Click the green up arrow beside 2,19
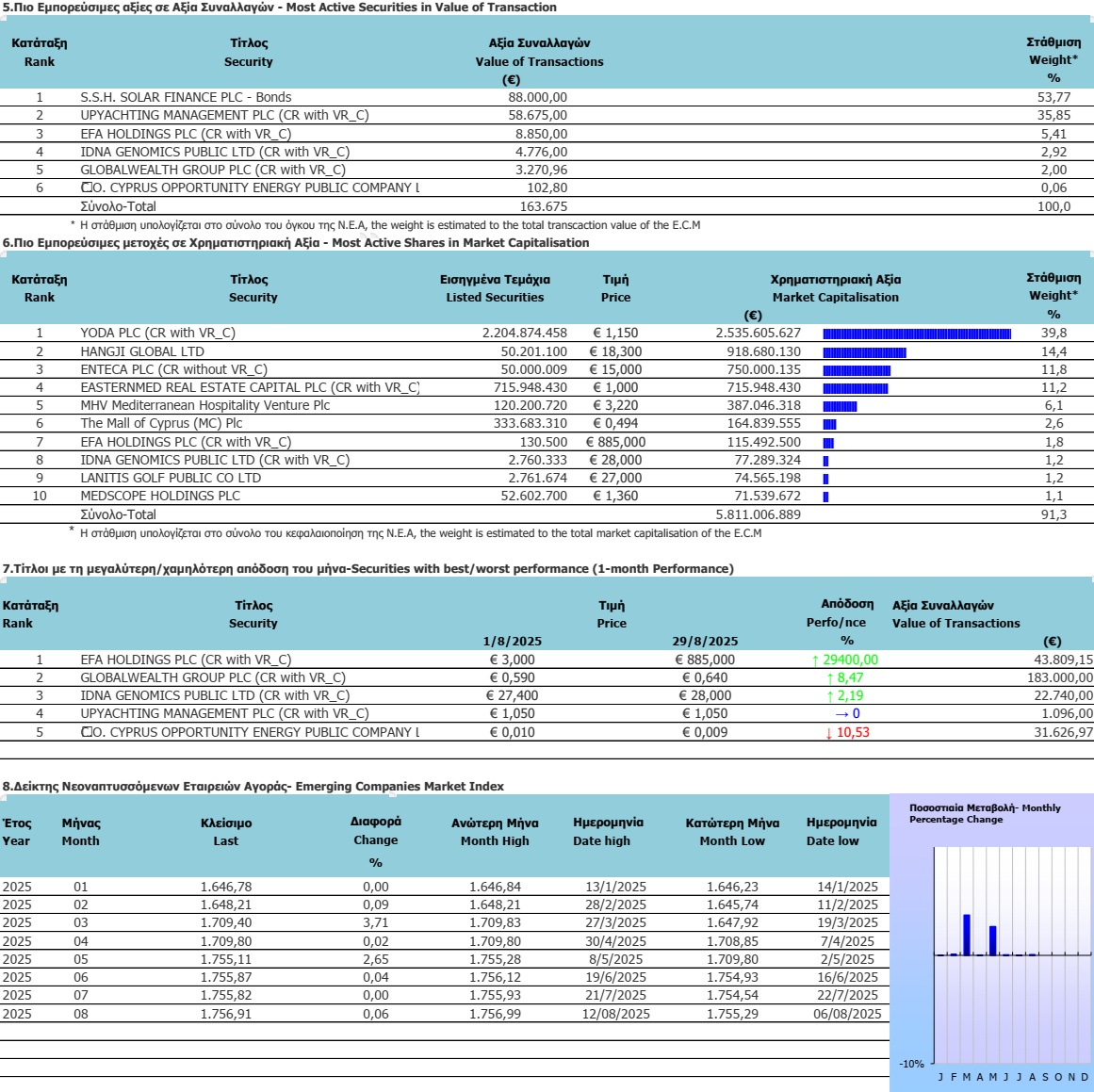The image size is (1094, 1092). coord(829,696)
